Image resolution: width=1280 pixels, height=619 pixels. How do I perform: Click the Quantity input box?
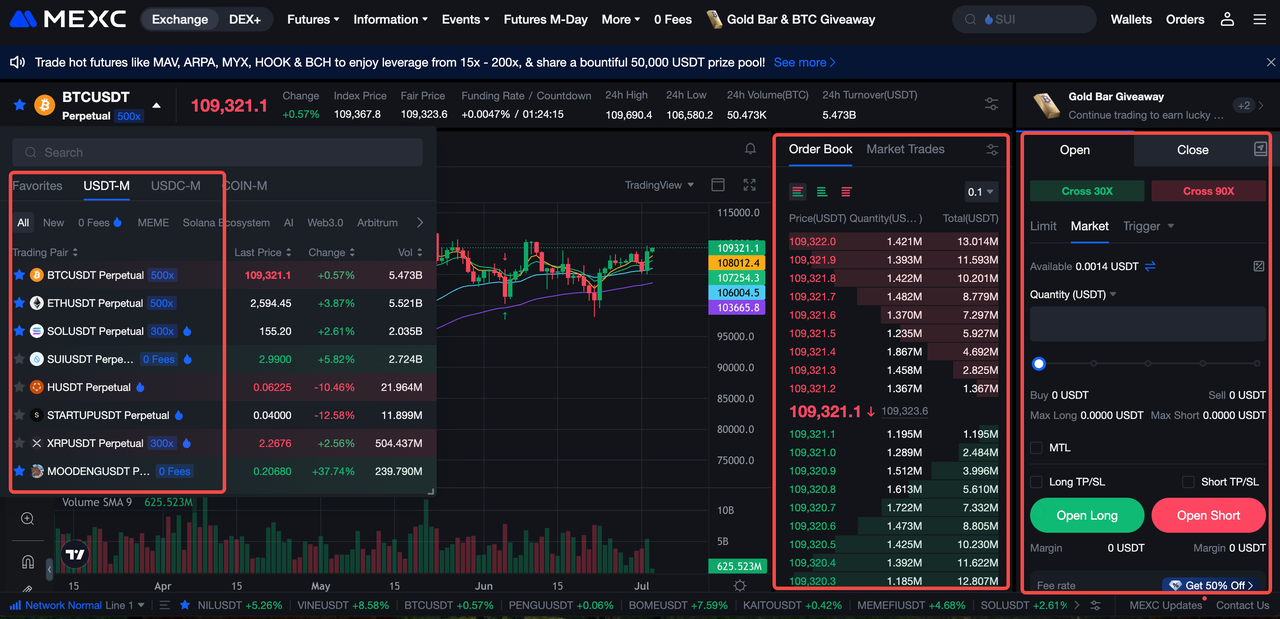click(1148, 325)
